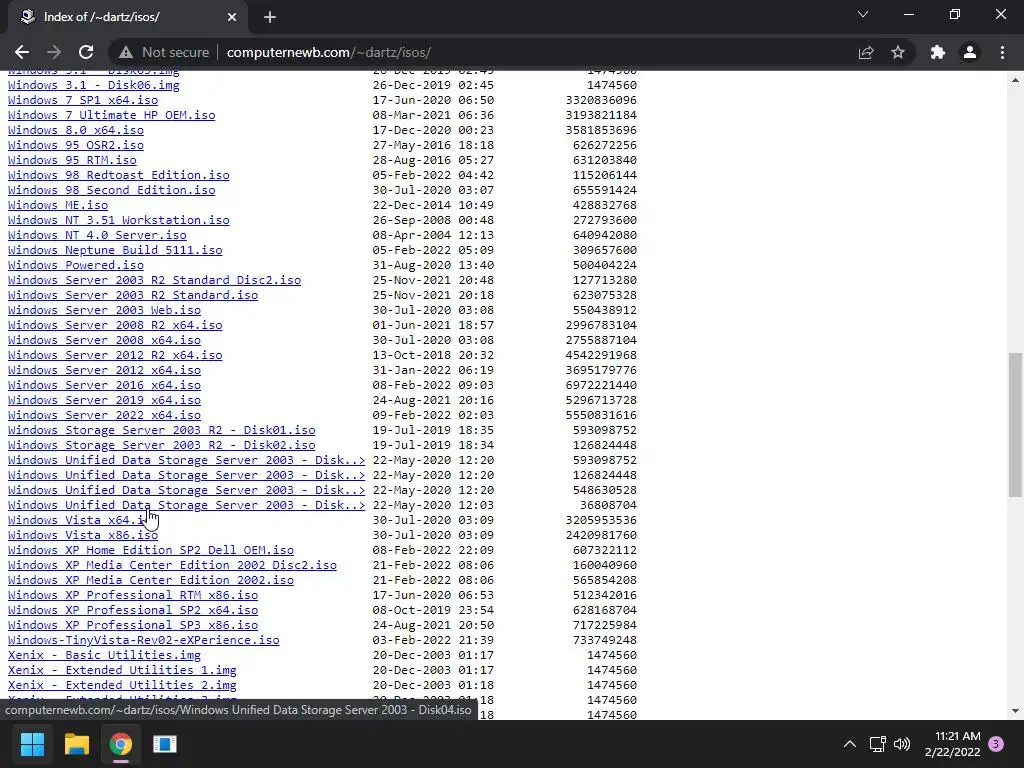Download Windows Vista x86.iso

click(x=83, y=536)
